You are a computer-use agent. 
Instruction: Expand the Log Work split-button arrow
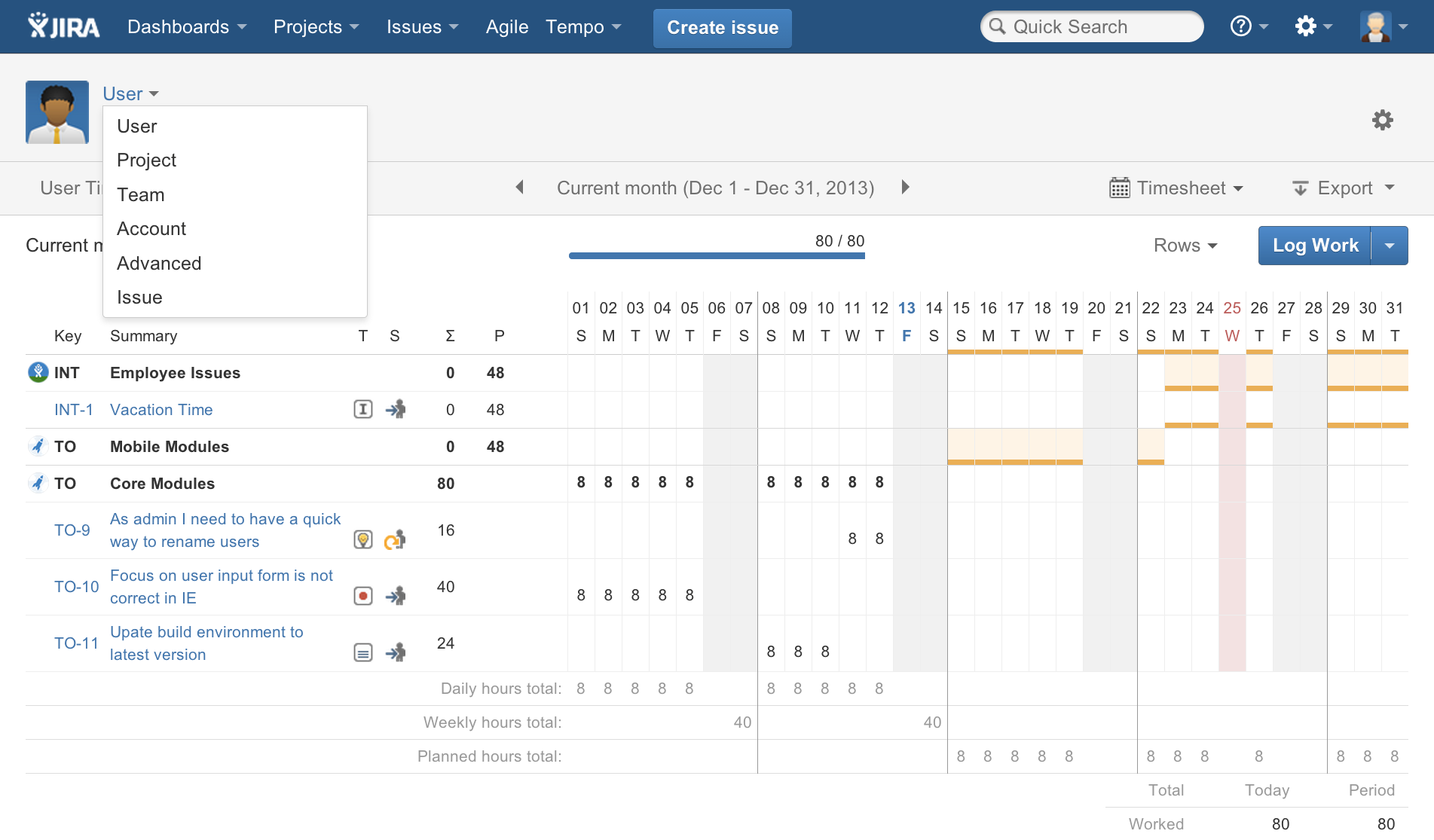1390,246
